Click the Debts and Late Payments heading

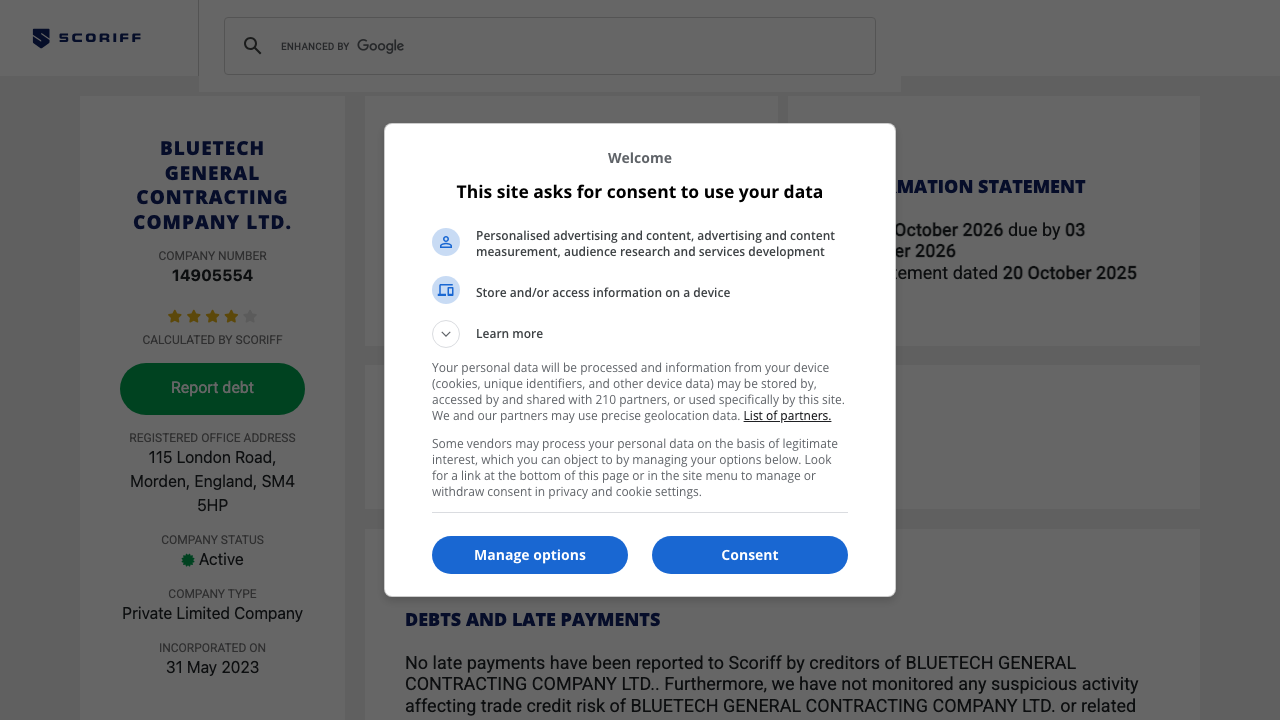(x=532, y=620)
